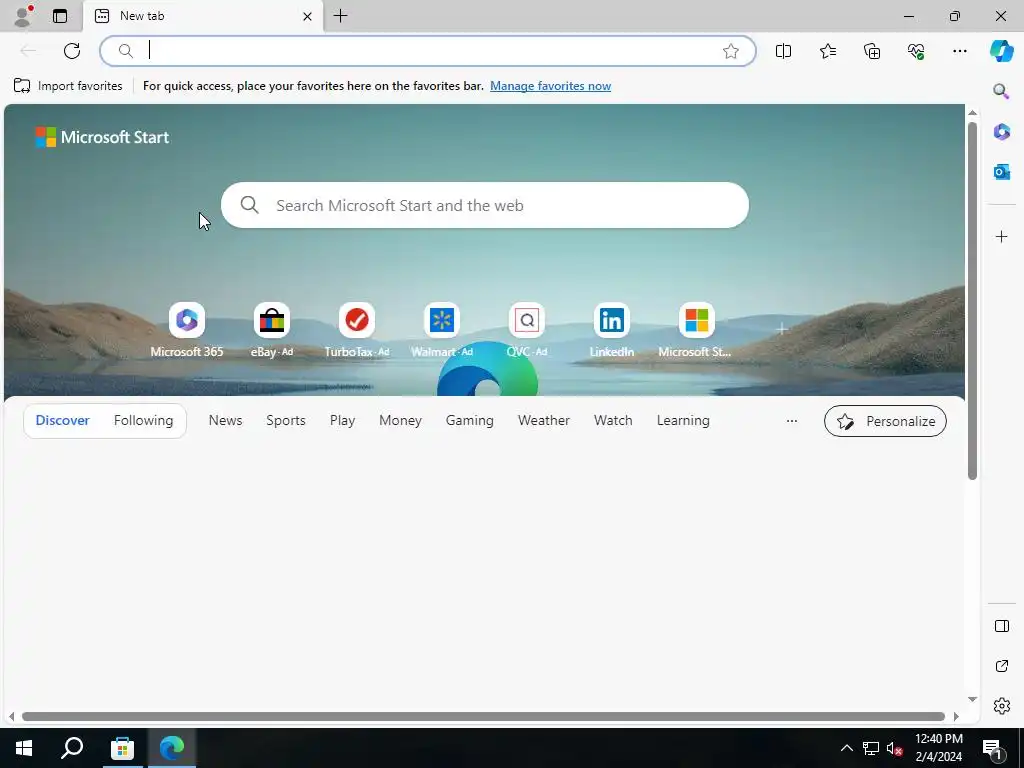The width and height of the screenshot is (1024, 768).
Task: Open the Money section
Action: 400,420
